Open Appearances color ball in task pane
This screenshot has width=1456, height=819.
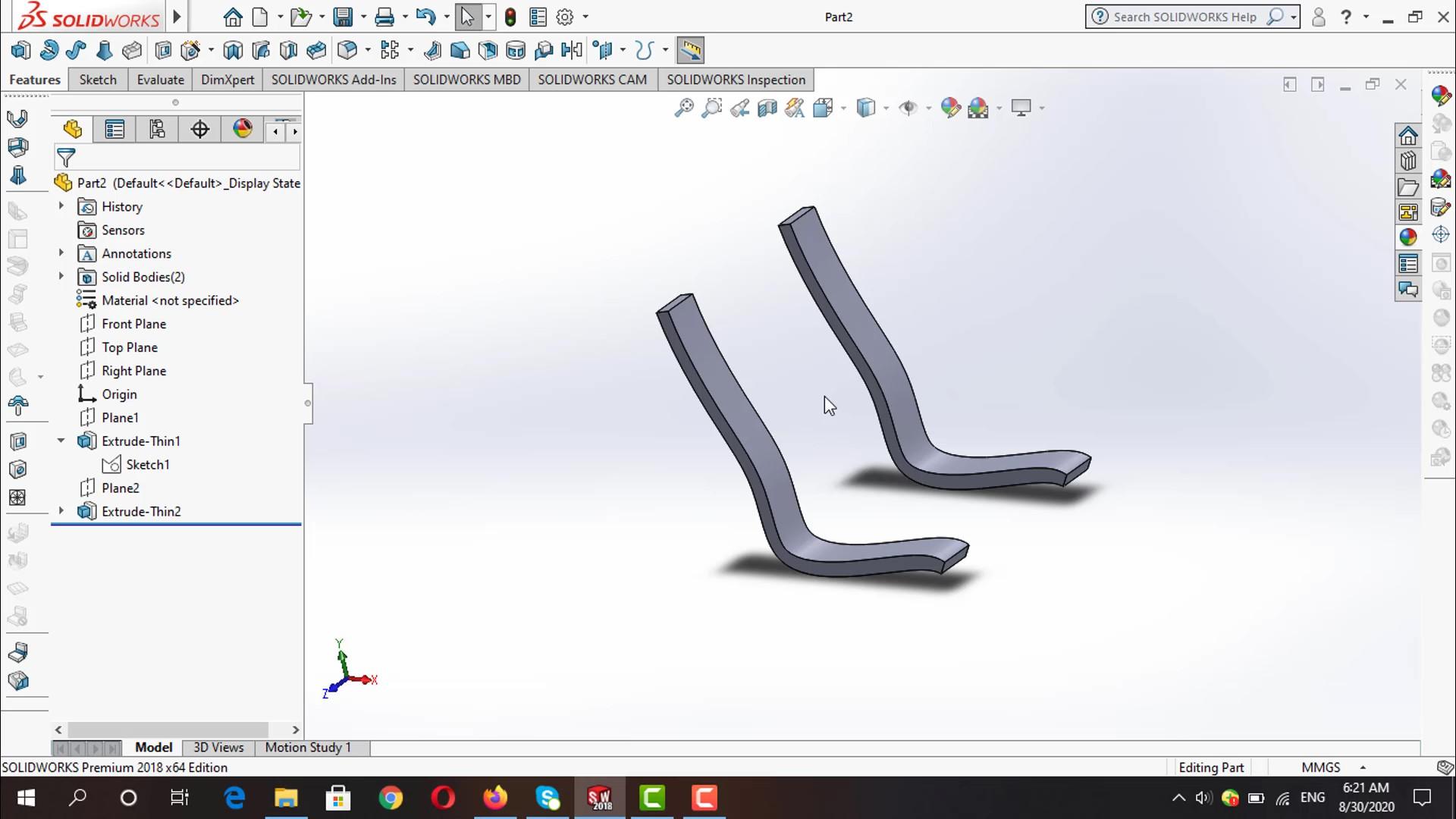[1408, 237]
